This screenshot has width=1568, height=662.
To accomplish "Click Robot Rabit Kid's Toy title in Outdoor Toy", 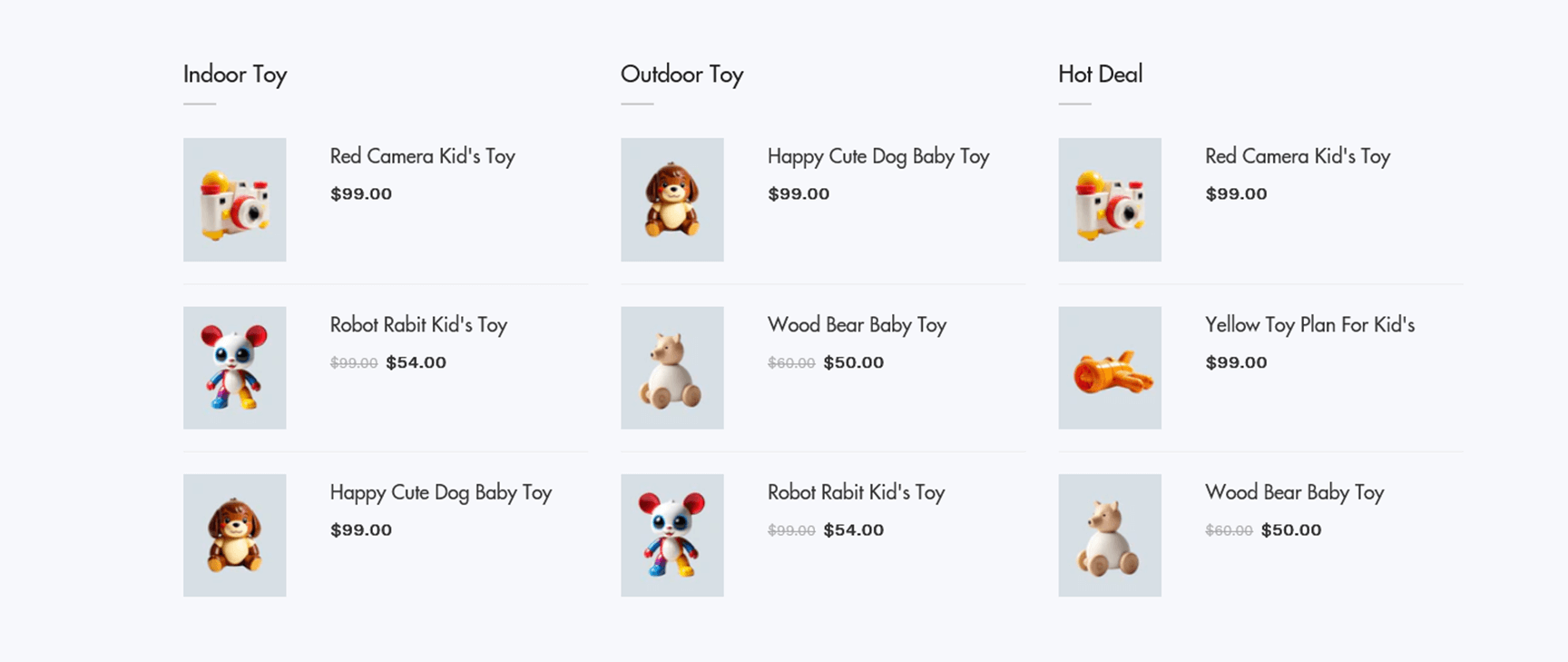I will pos(856,492).
